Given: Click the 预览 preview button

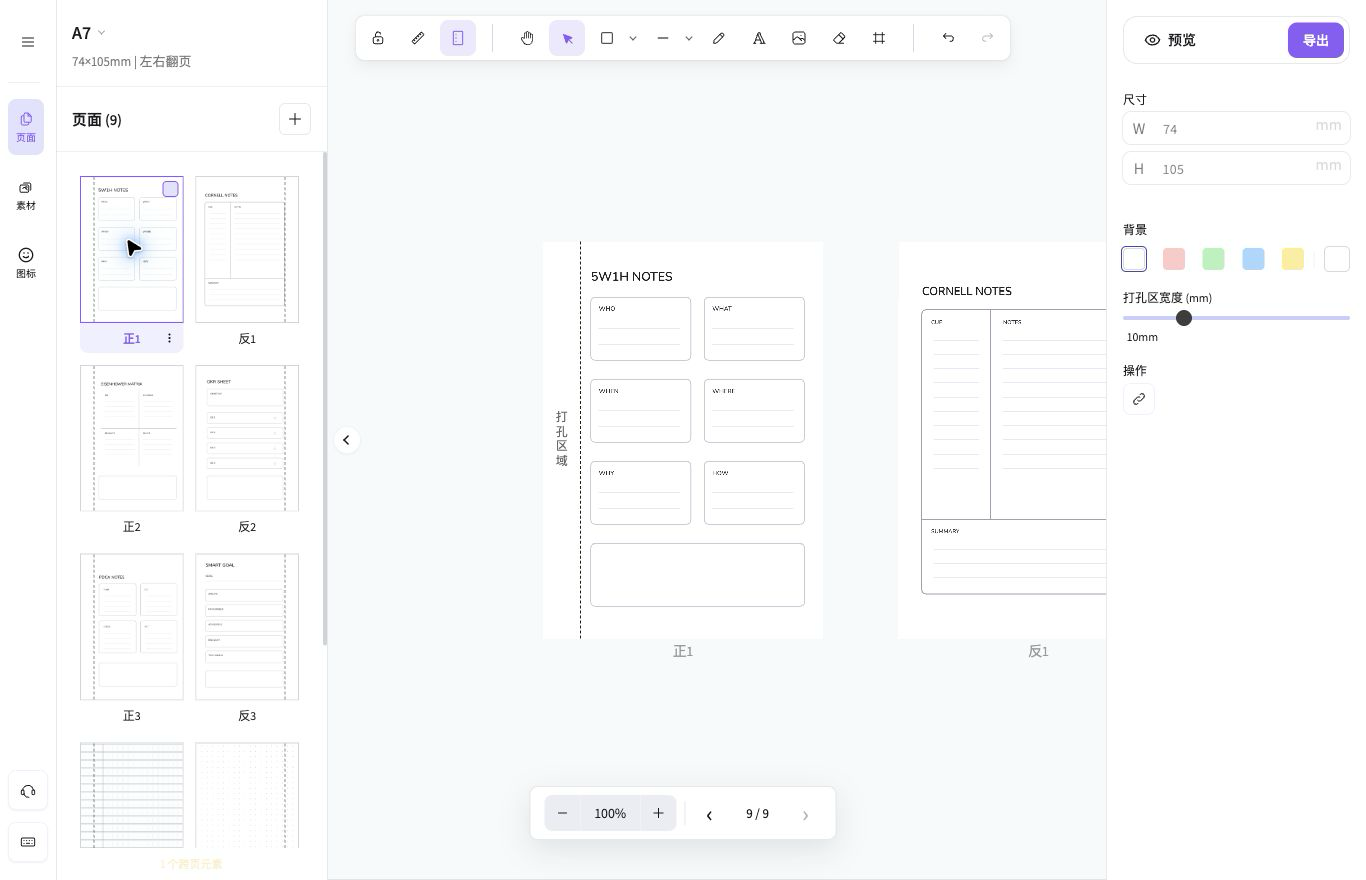Looking at the screenshot, I should pyautogui.click(x=1170, y=40).
